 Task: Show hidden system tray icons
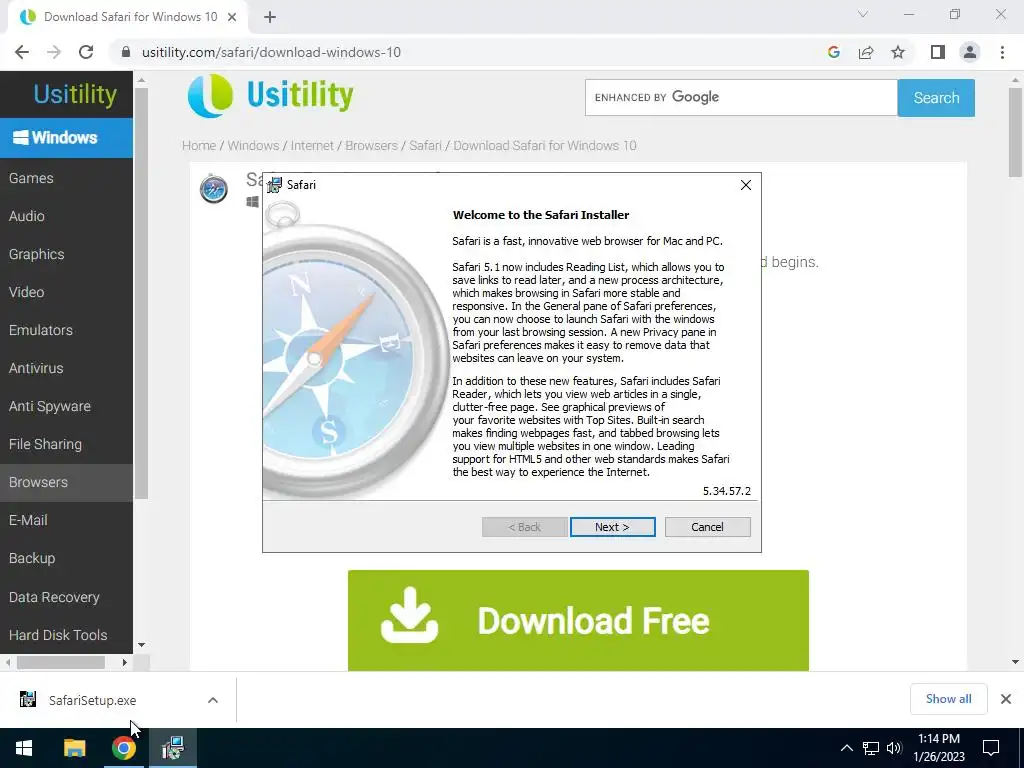tap(846, 748)
